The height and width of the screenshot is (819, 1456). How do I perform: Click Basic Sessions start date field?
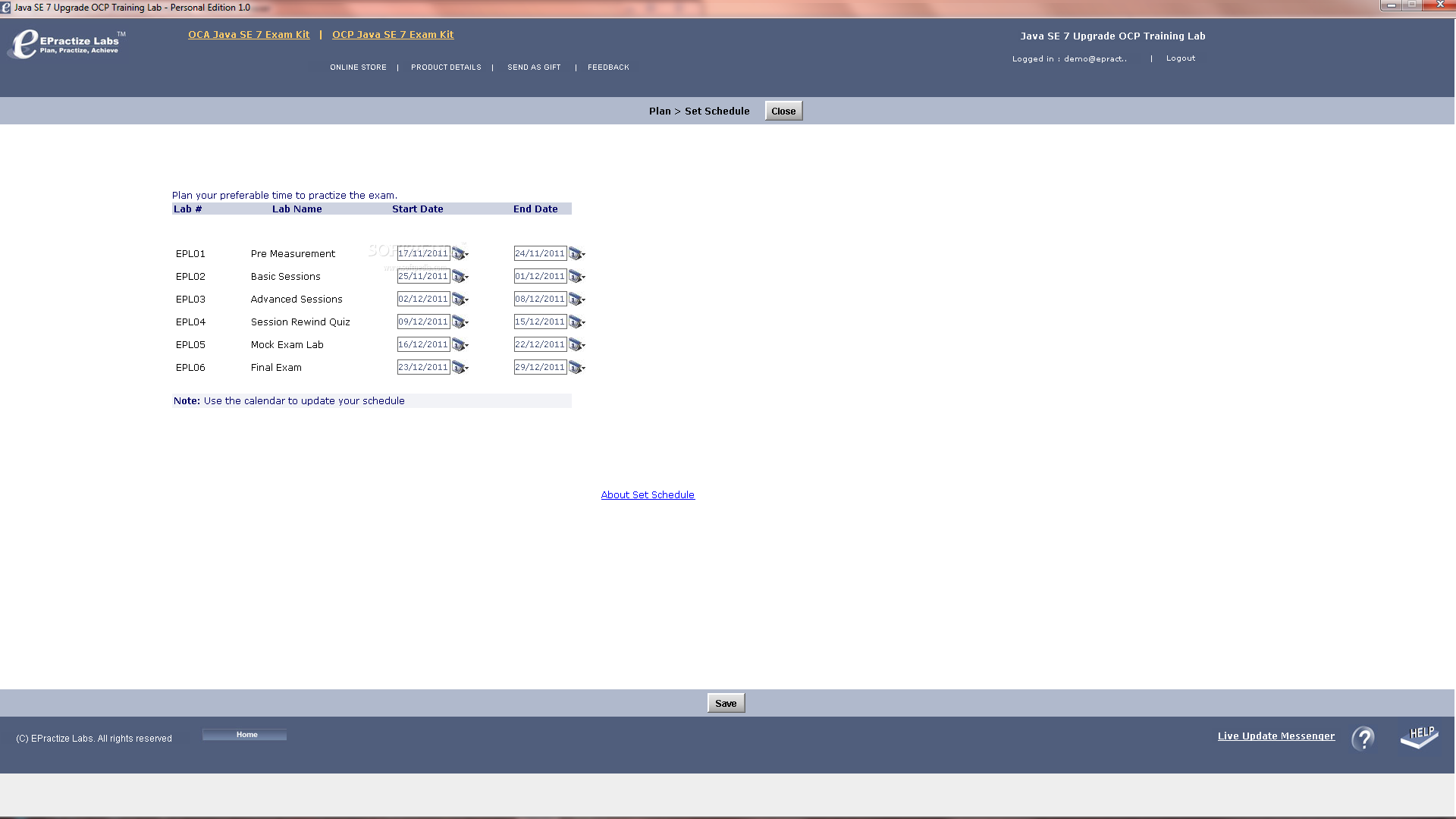tap(424, 276)
